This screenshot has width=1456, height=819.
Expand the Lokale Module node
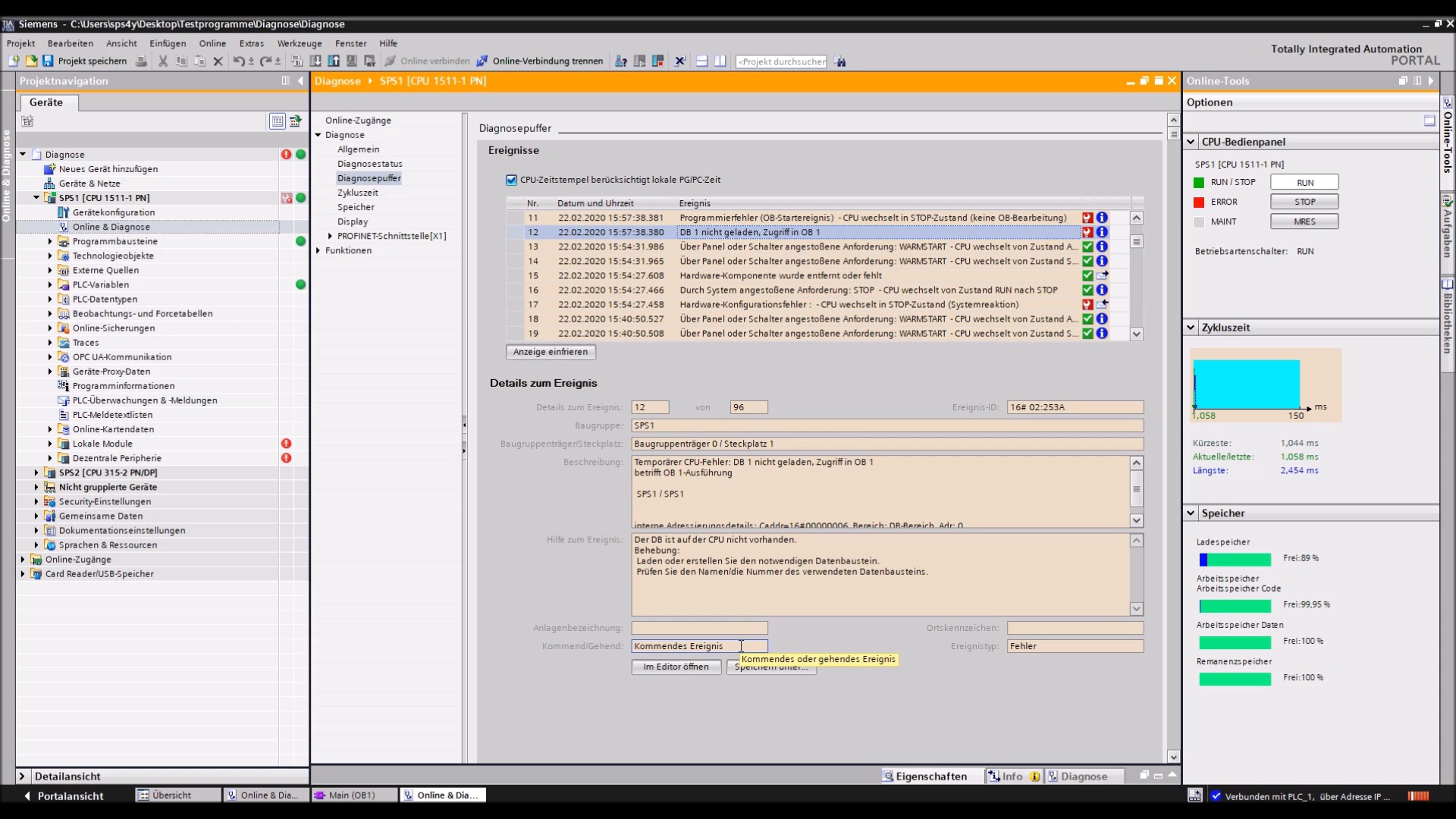tap(50, 444)
